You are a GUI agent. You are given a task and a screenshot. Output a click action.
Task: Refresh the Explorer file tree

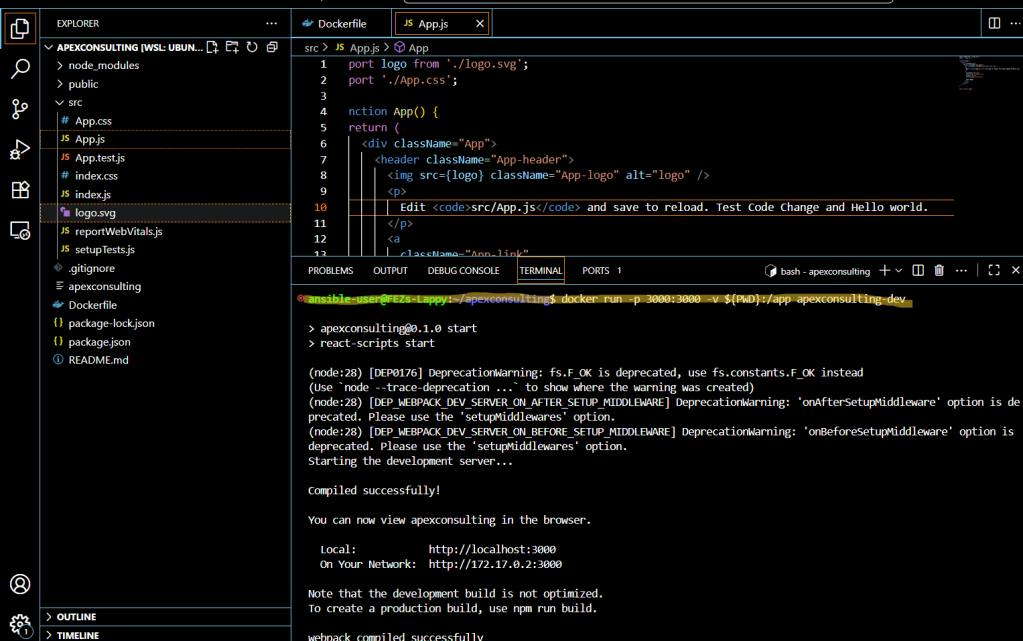252,47
